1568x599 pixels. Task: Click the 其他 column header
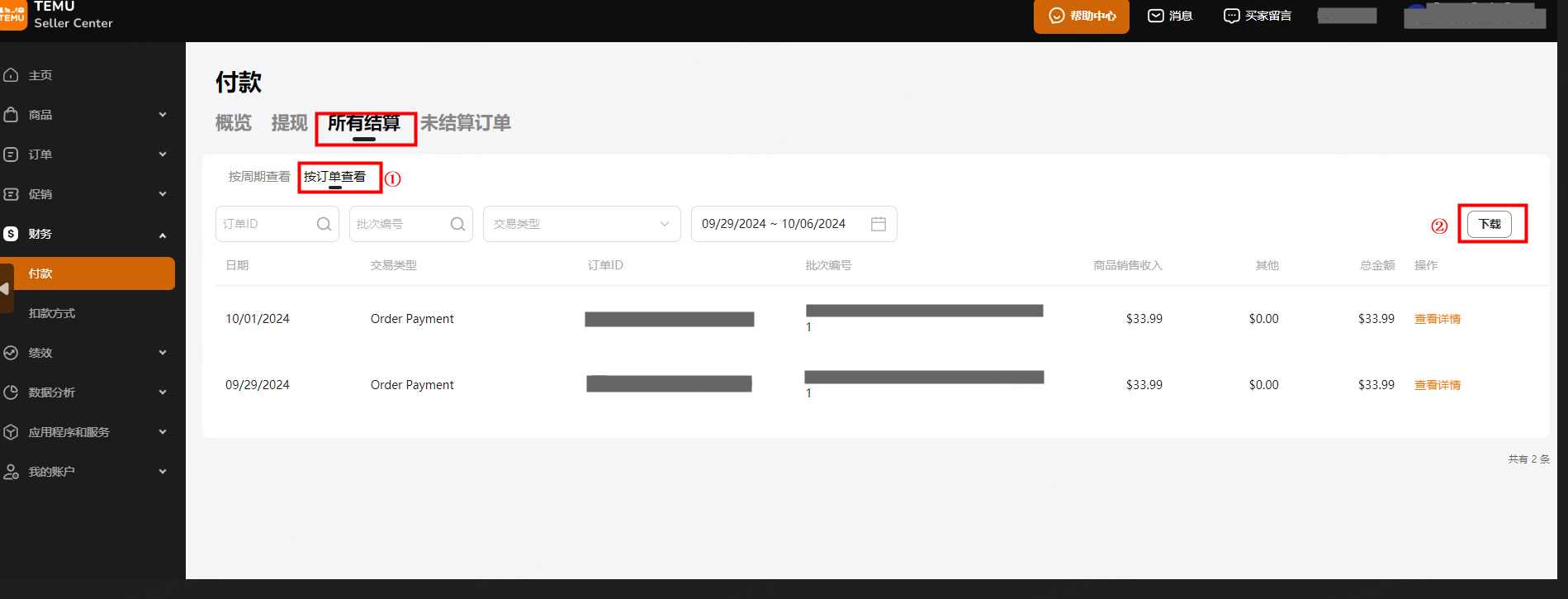coord(1267,265)
